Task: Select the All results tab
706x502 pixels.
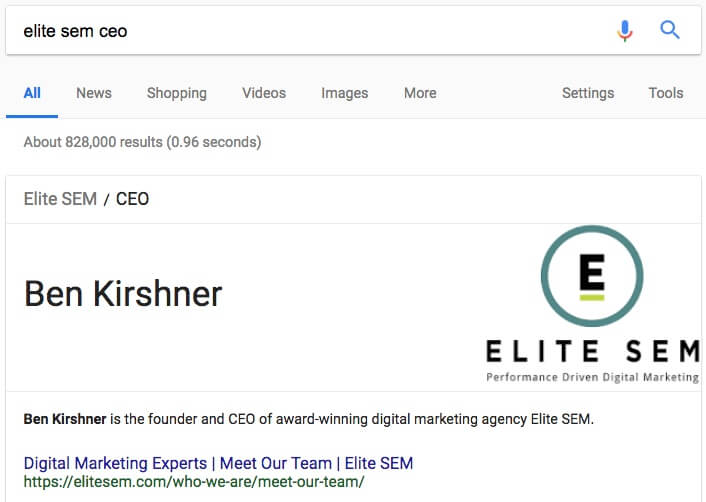Action: click(x=32, y=93)
